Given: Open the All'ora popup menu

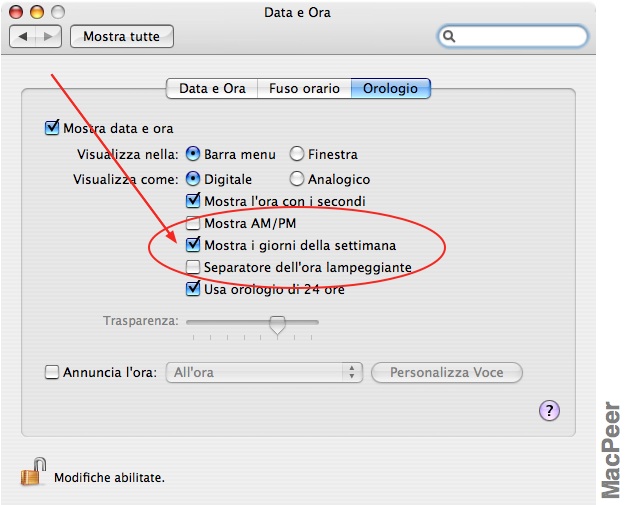Looking at the screenshot, I should [264, 372].
